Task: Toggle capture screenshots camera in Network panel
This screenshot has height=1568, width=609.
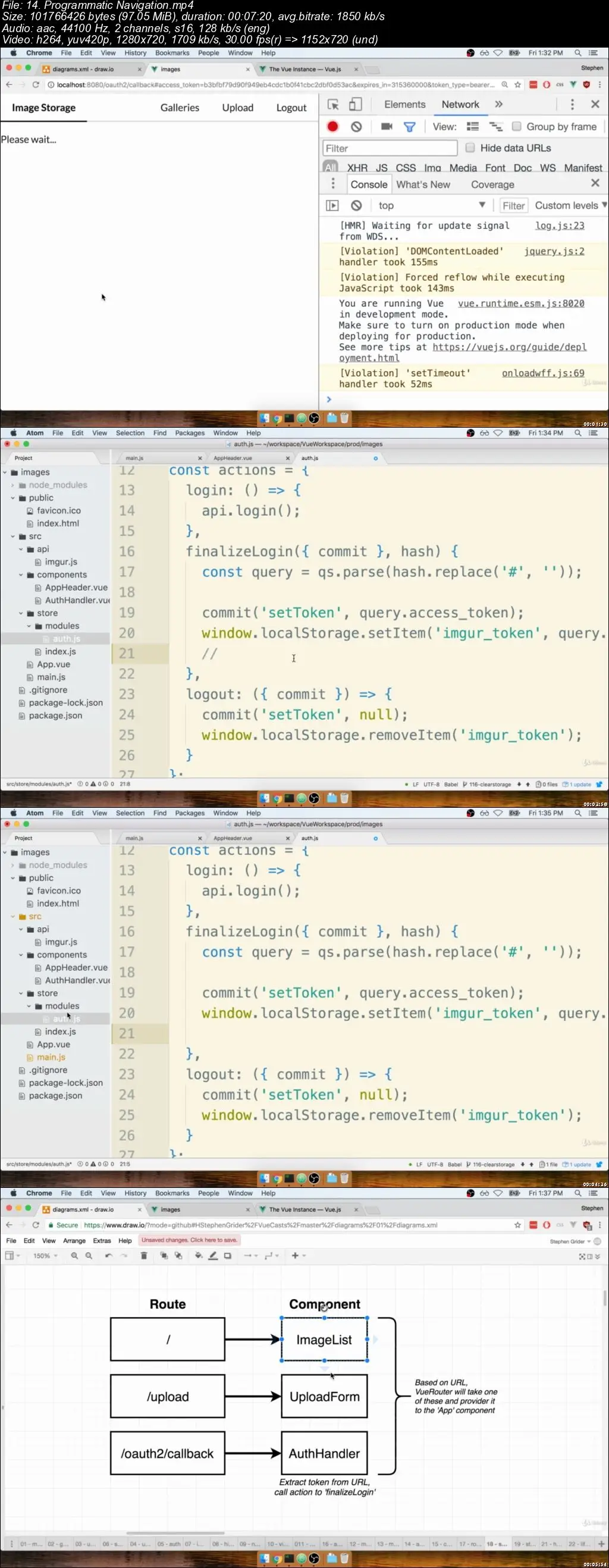Action: click(x=387, y=127)
